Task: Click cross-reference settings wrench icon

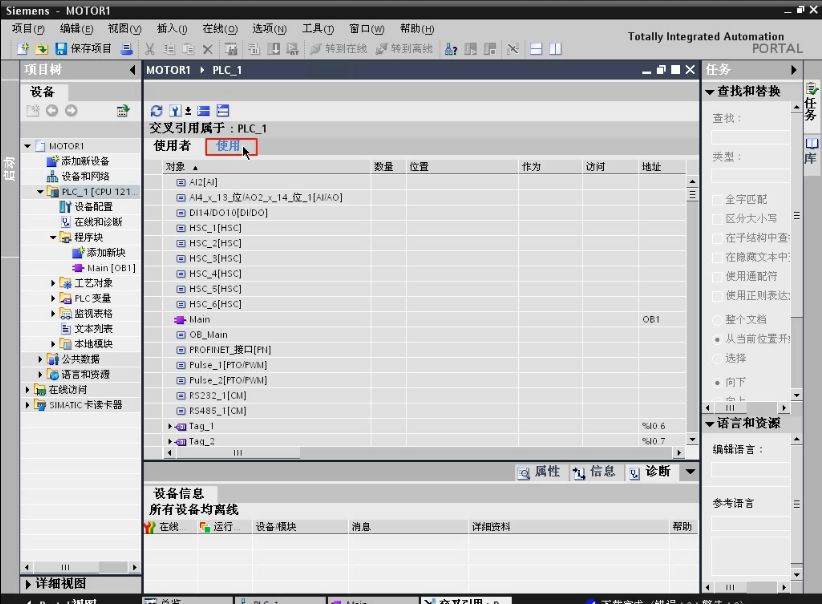Action: [x=176, y=111]
